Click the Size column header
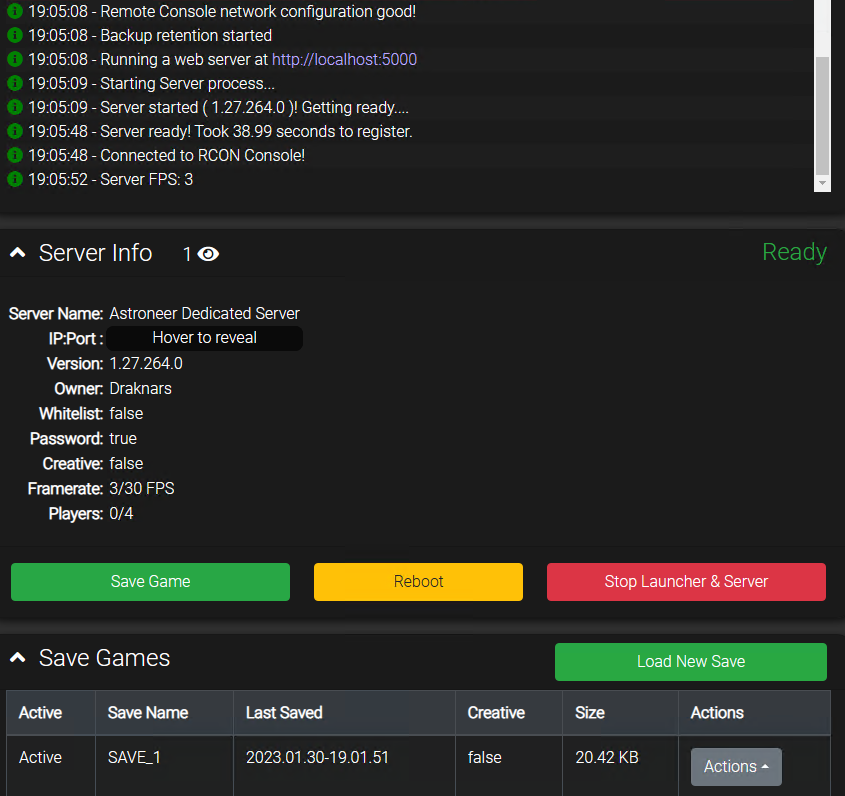845x796 pixels. [x=620, y=712]
